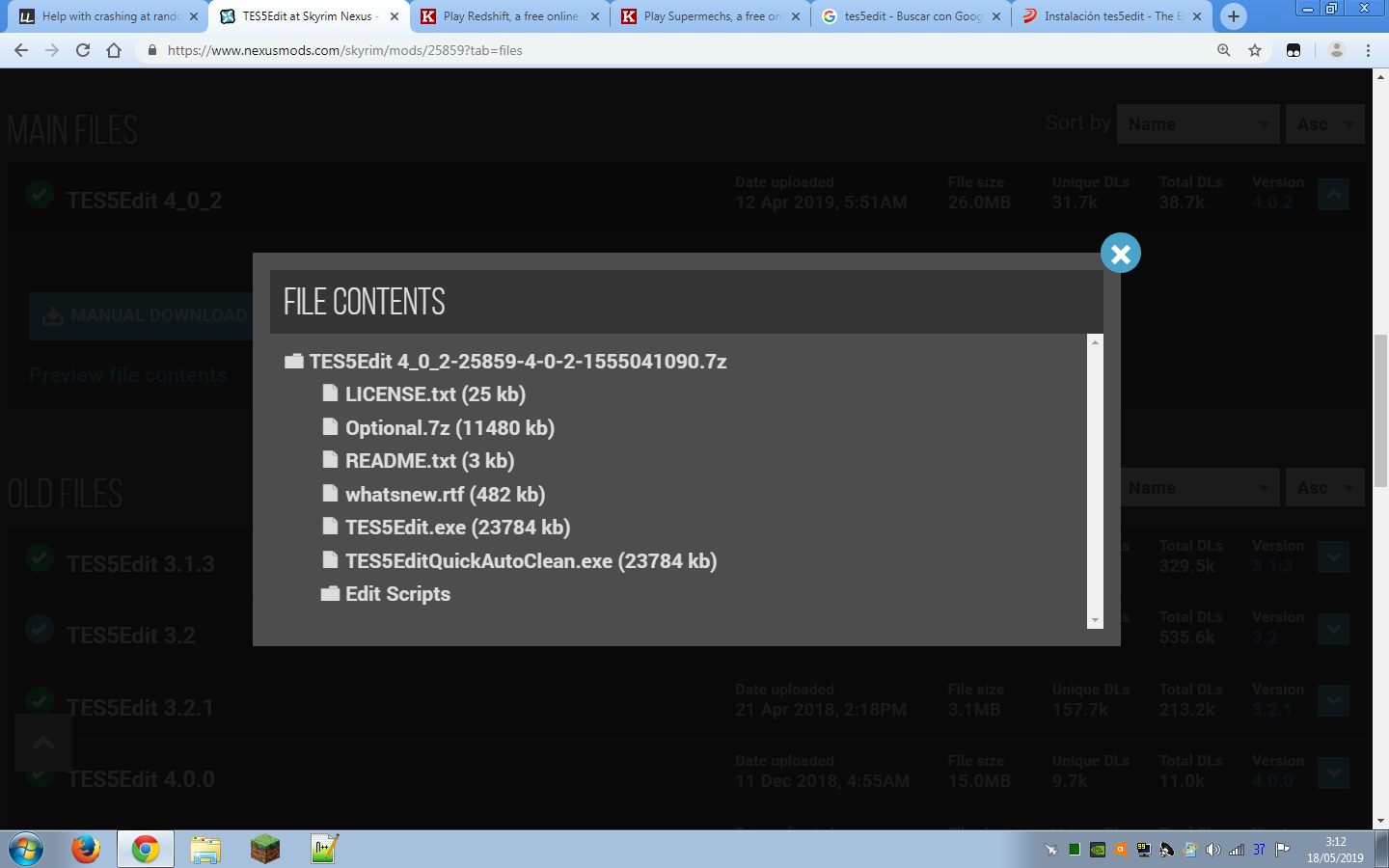Viewport: 1389px width, 868px height.
Task: Bookmark this page with the star
Action: click(1255, 50)
